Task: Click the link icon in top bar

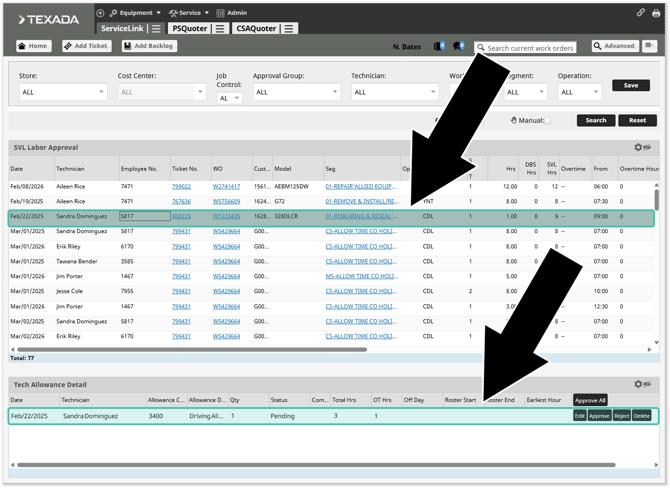Action: (x=641, y=13)
